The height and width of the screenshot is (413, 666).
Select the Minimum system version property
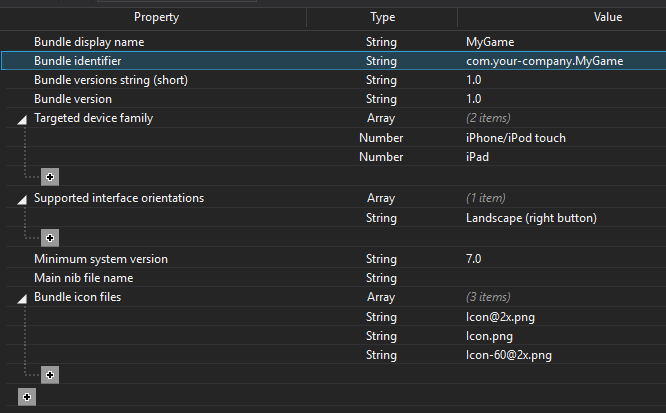(x=101, y=259)
